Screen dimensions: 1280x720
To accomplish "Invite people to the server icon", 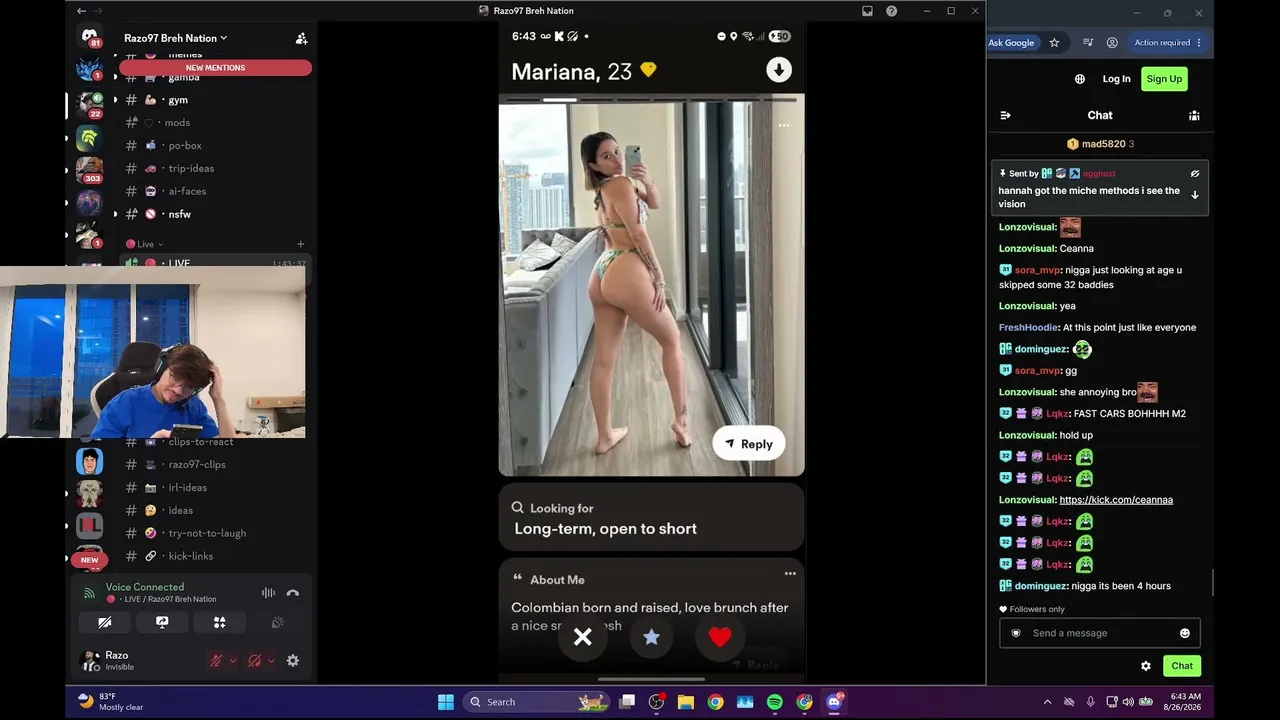I will (x=301, y=38).
